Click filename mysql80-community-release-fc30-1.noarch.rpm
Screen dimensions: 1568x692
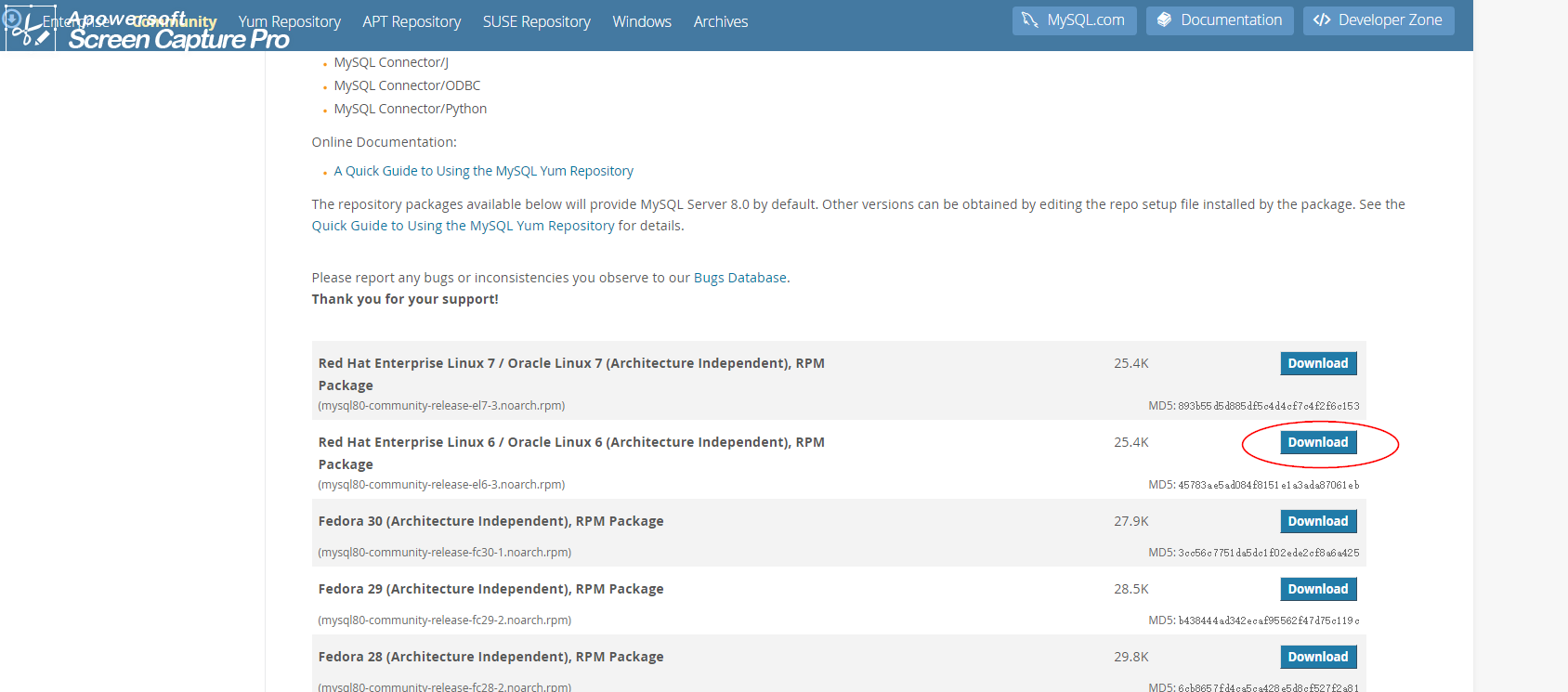(445, 553)
